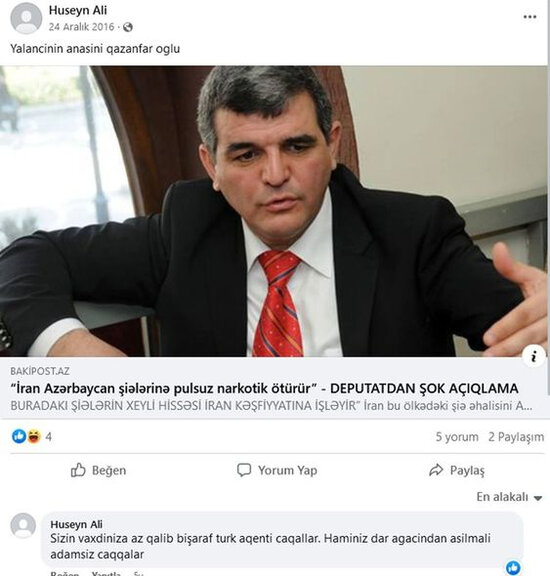The height and width of the screenshot is (576, 550).
Task: Open the 5 yorum comments list
Action: [457, 437]
